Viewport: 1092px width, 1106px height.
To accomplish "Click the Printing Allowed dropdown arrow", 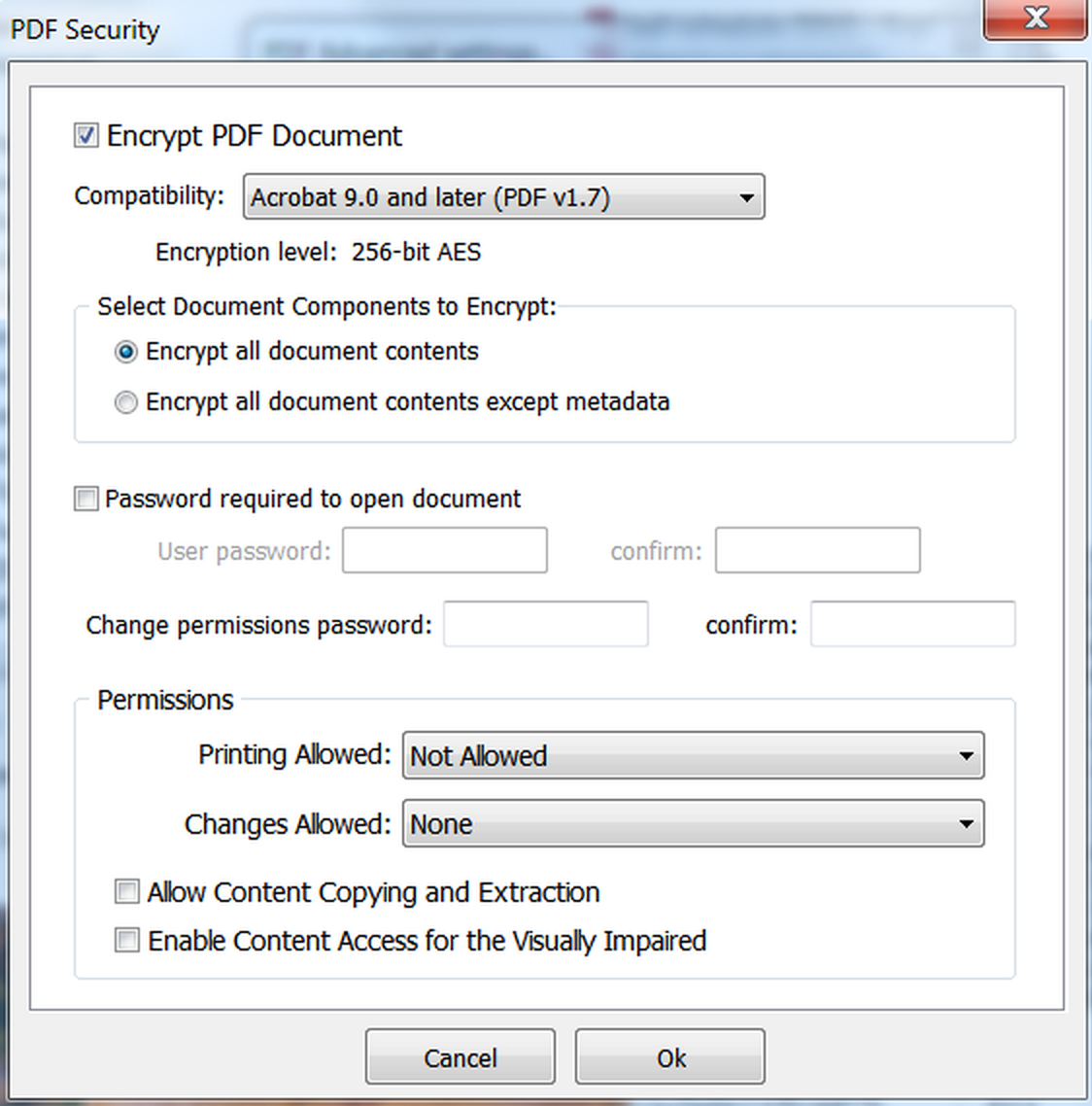I will point(967,756).
